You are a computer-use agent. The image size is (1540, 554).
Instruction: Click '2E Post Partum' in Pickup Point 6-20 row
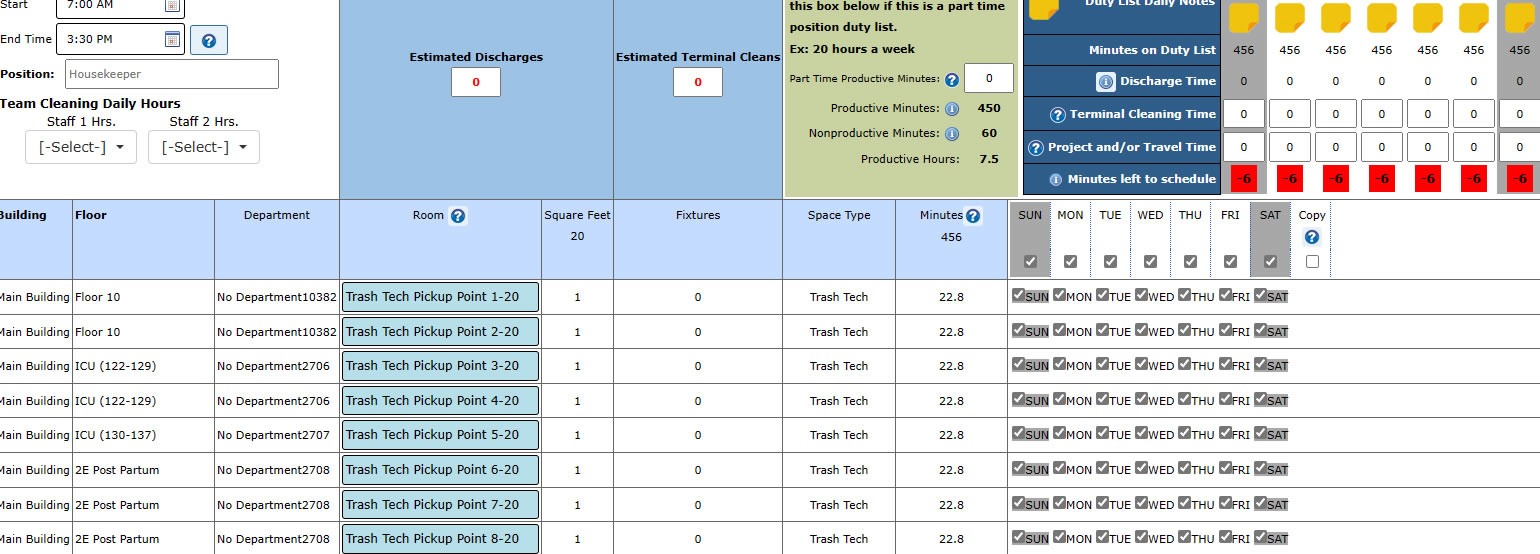[x=117, y=470]
